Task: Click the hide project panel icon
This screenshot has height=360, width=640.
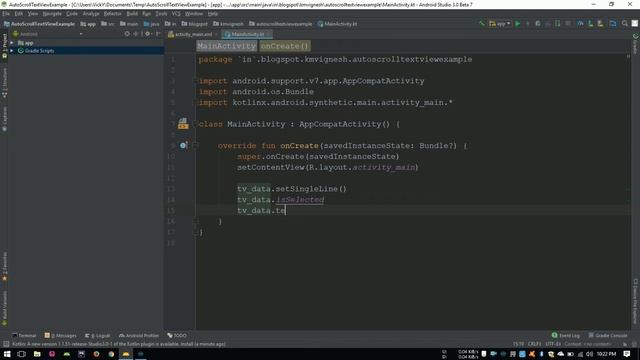Action: (158, 34)
